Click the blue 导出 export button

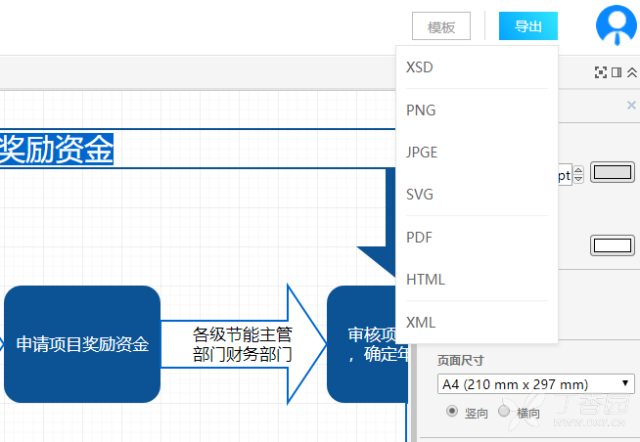click(x=528, y=27)
